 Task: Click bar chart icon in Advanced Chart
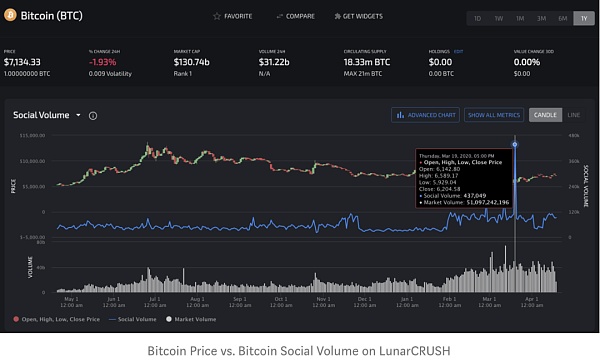point(400,115)
